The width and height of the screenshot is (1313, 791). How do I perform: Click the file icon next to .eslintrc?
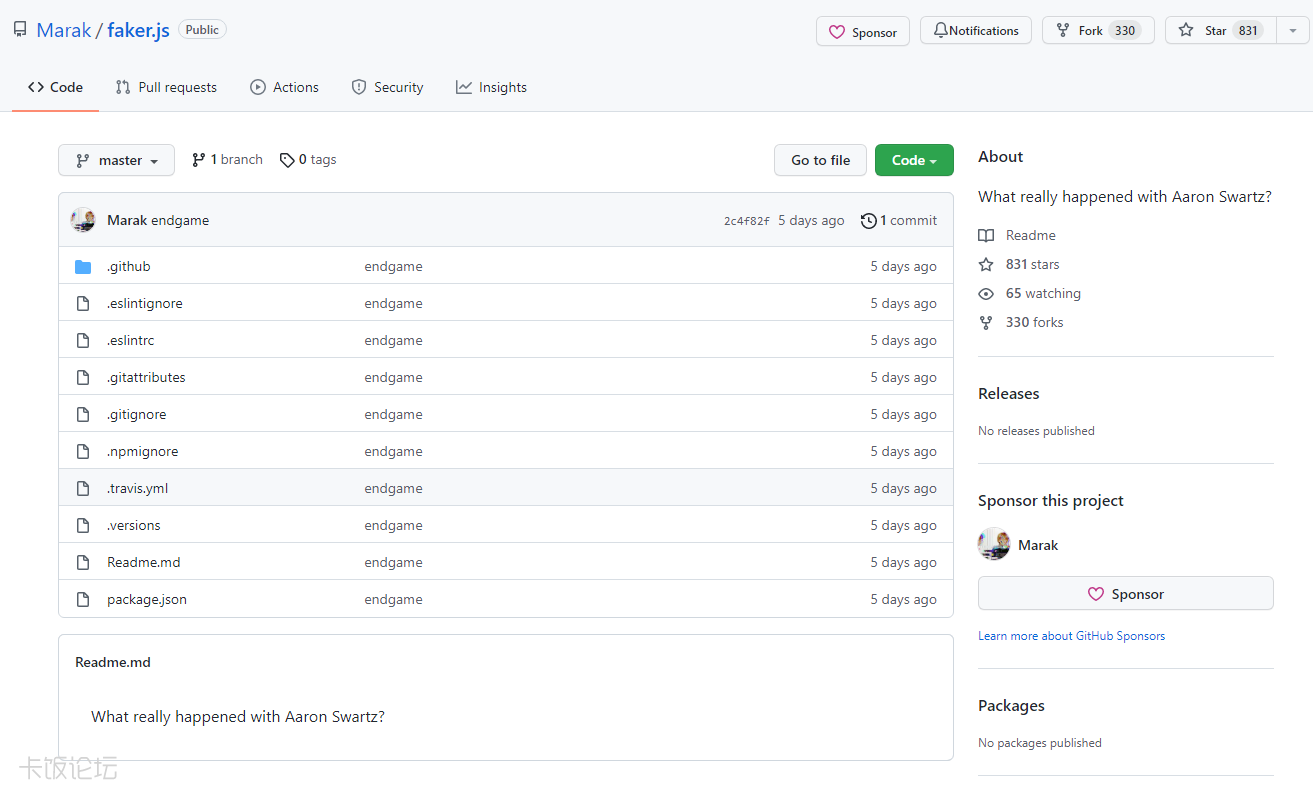[x=83, y=341]
